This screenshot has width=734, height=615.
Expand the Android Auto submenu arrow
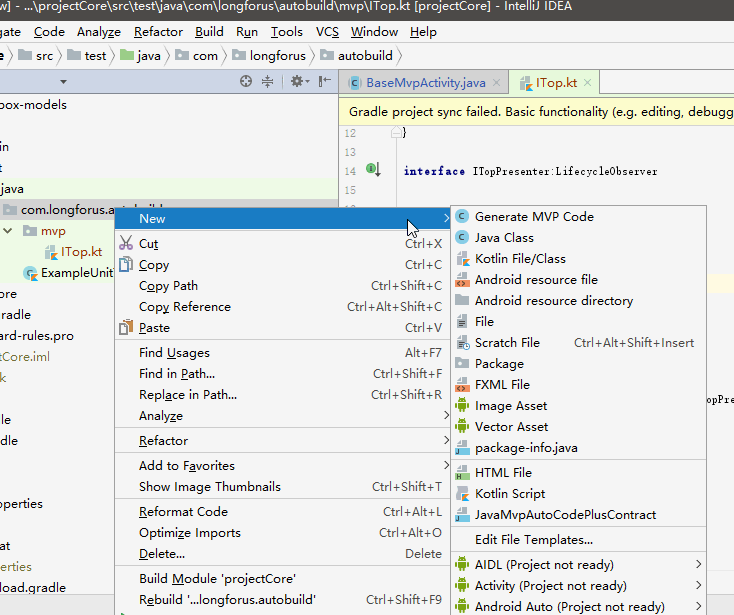tap(698, 606)
